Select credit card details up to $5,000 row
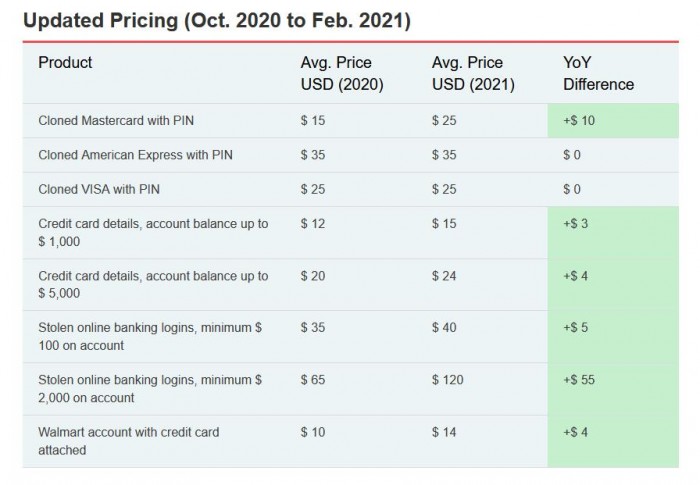This screenshot has width=700, height=485. click(153, 284)
